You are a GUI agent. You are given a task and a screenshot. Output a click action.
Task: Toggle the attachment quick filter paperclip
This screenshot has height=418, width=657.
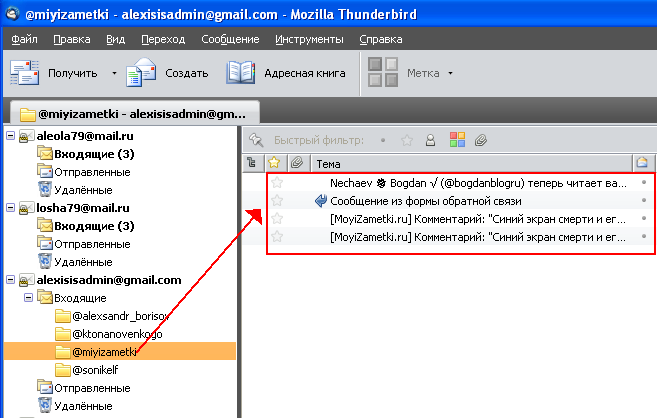click(x=481, y=140)
